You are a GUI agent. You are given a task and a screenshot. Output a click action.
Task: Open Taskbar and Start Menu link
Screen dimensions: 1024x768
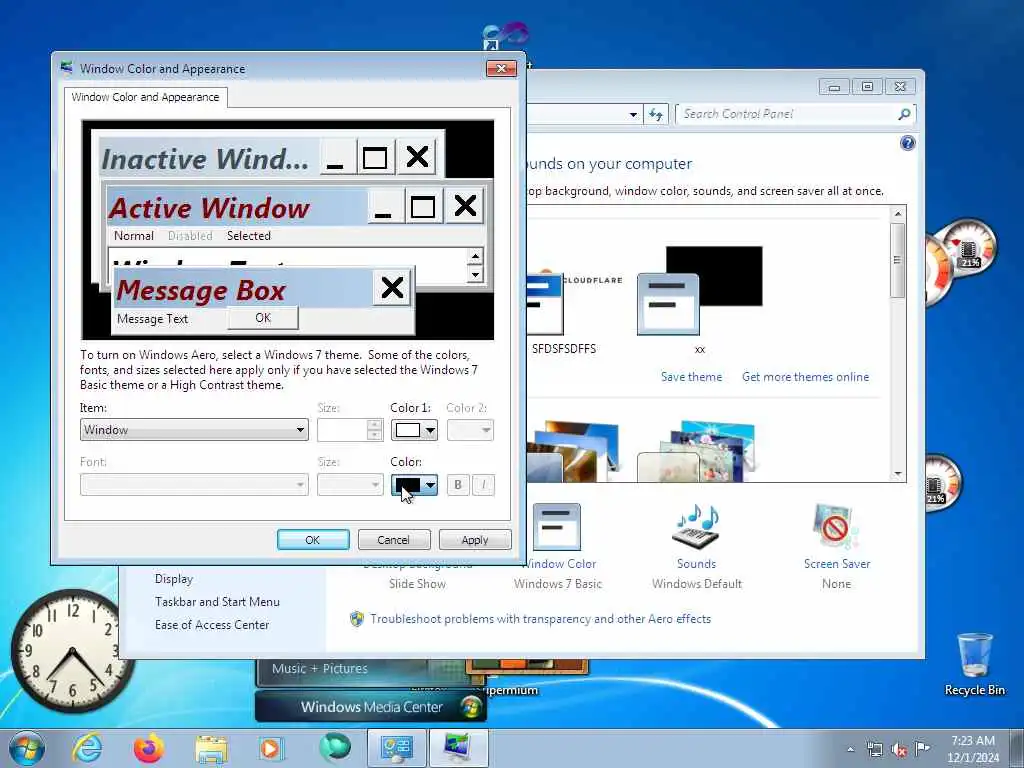[x=217, y=601]
